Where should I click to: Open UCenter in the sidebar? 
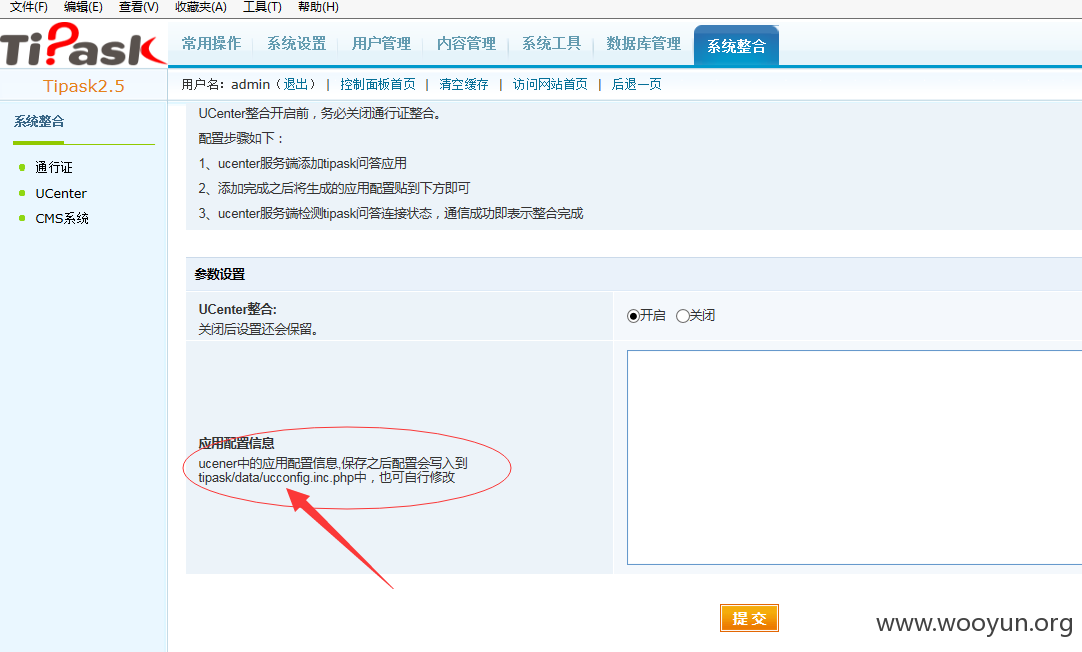pyautogui.click(x=61, y=193)
